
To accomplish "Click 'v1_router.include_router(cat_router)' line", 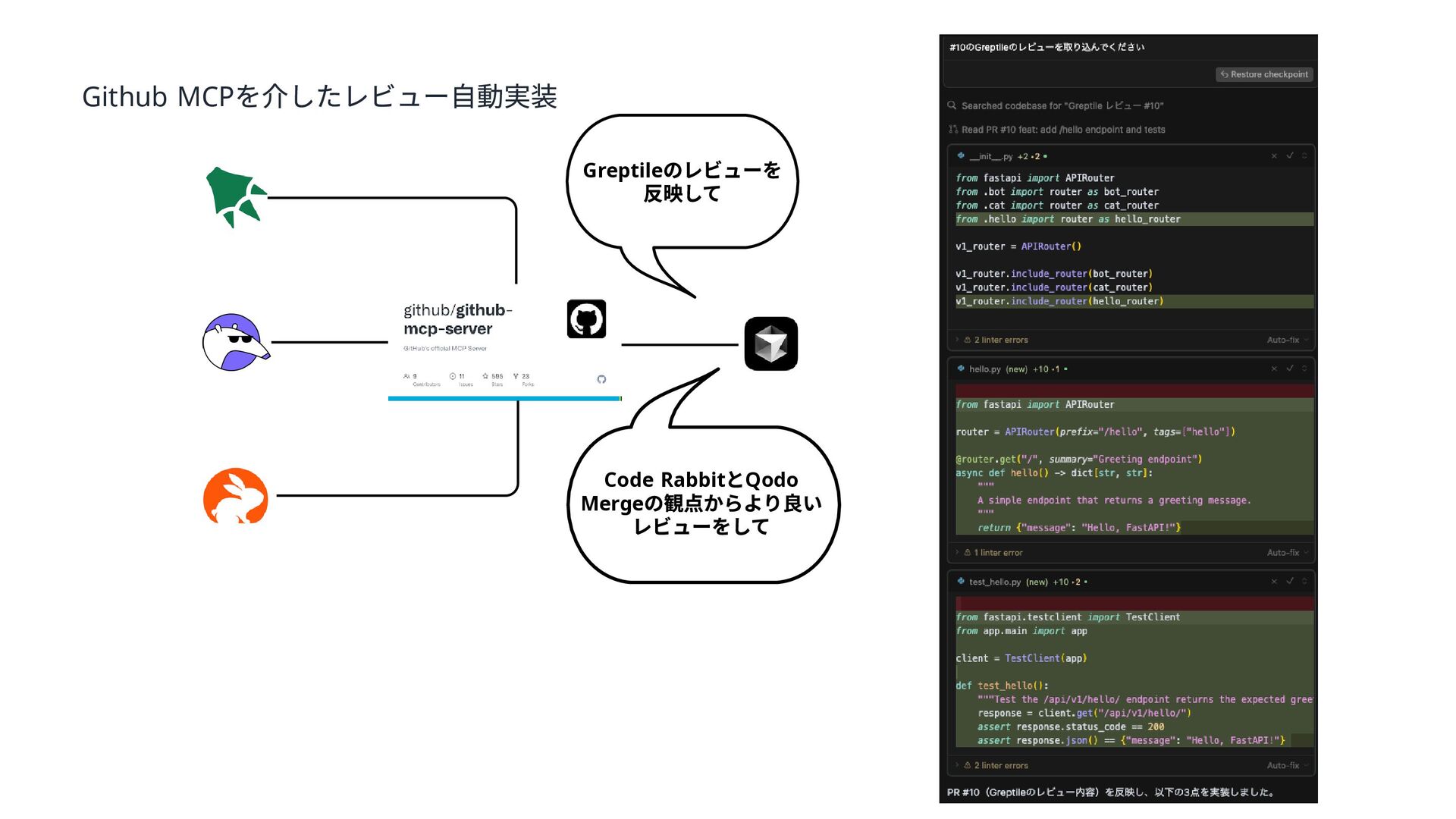I will click(x=1054, y=287).
